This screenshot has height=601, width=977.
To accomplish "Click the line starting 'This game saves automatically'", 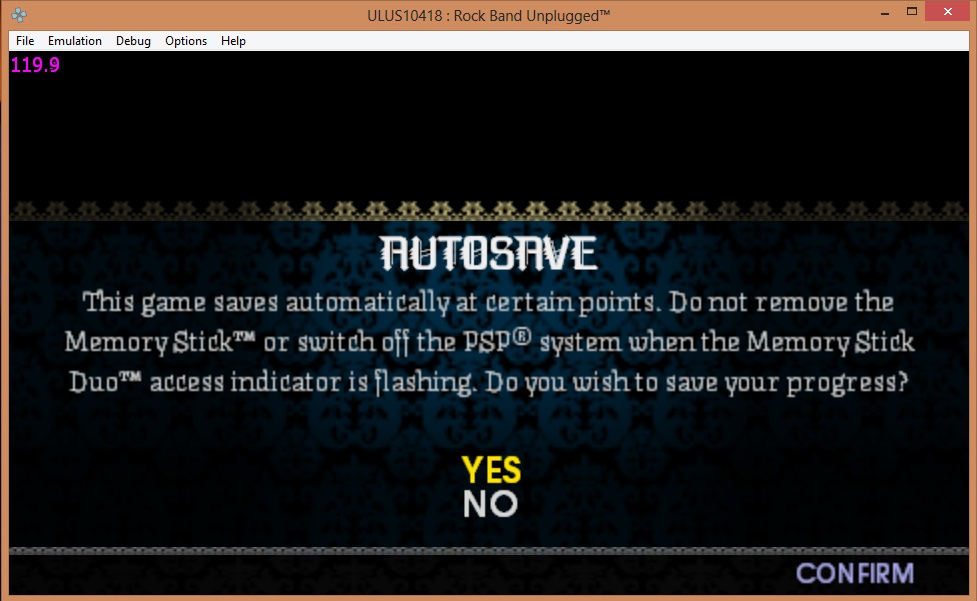I will pyautogui.click(x=488, y=302).
